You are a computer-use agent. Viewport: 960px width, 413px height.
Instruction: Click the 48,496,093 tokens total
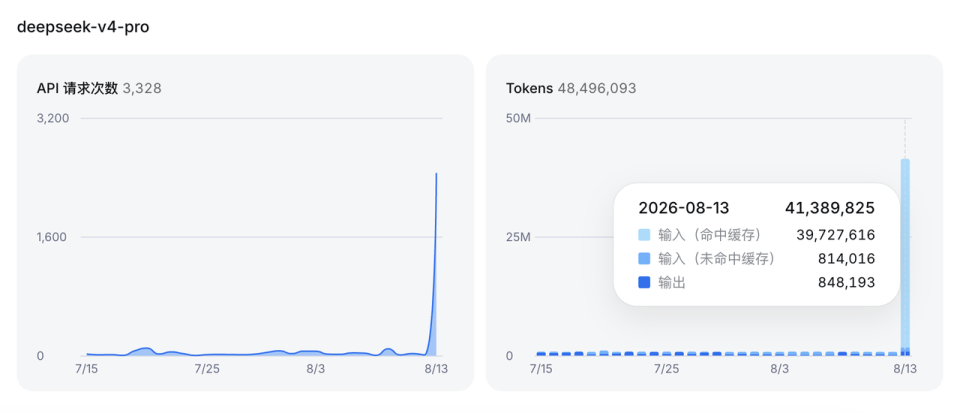tap(597, 89)
